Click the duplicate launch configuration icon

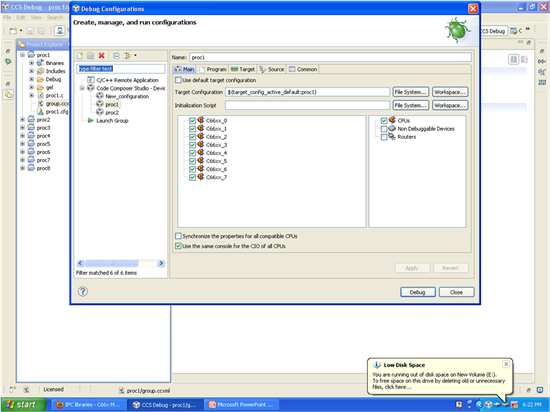pyautogui.click(x=90, y=55)
